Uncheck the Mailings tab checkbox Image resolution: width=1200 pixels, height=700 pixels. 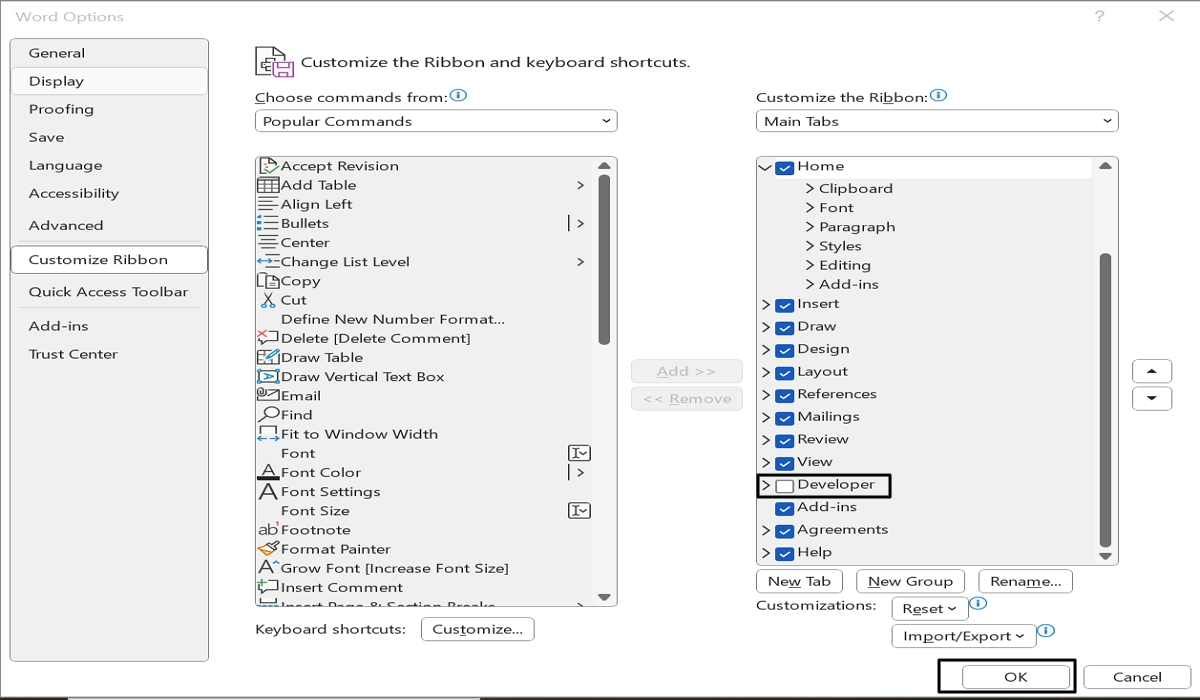click(x=785, y=418)
